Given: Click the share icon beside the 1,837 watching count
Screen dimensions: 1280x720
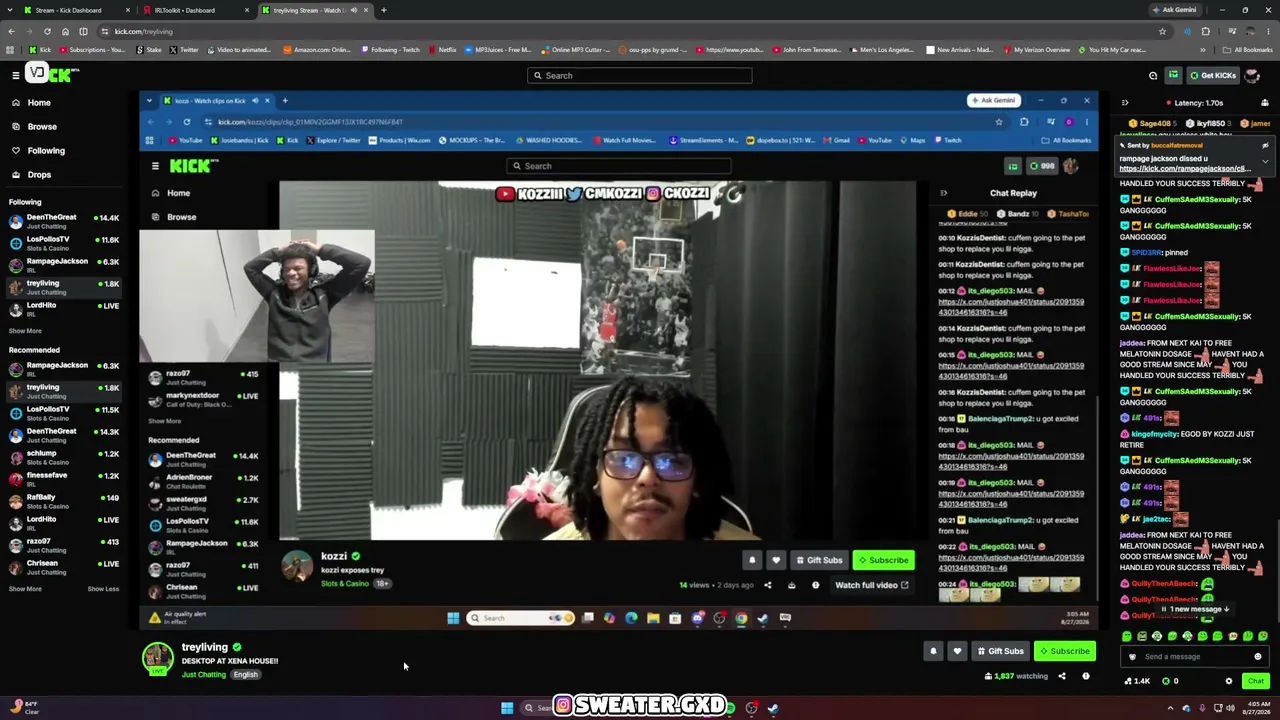Looking at the screenshot, I should (1062, 676).
